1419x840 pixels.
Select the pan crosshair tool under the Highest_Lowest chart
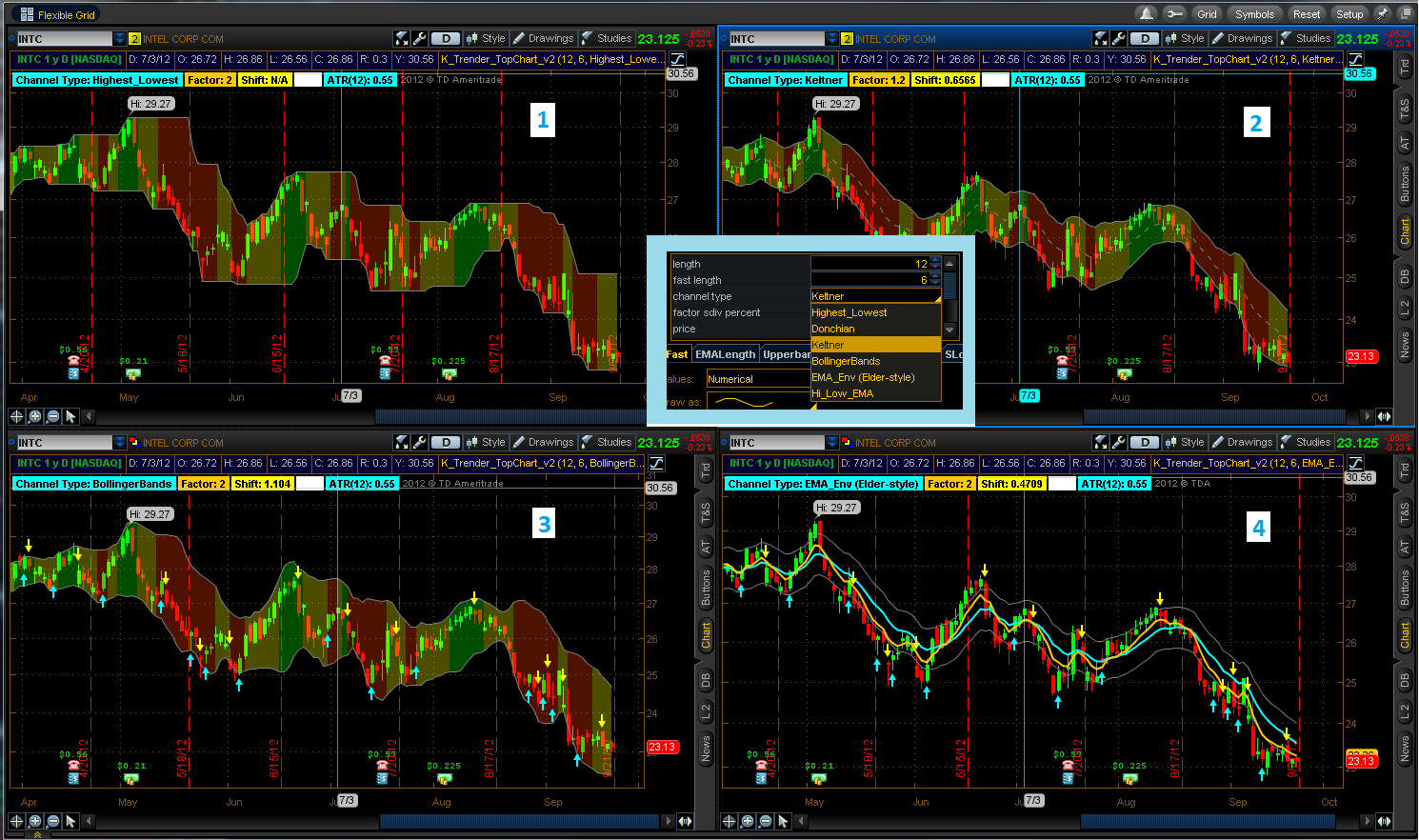click(x=16, y=416)
